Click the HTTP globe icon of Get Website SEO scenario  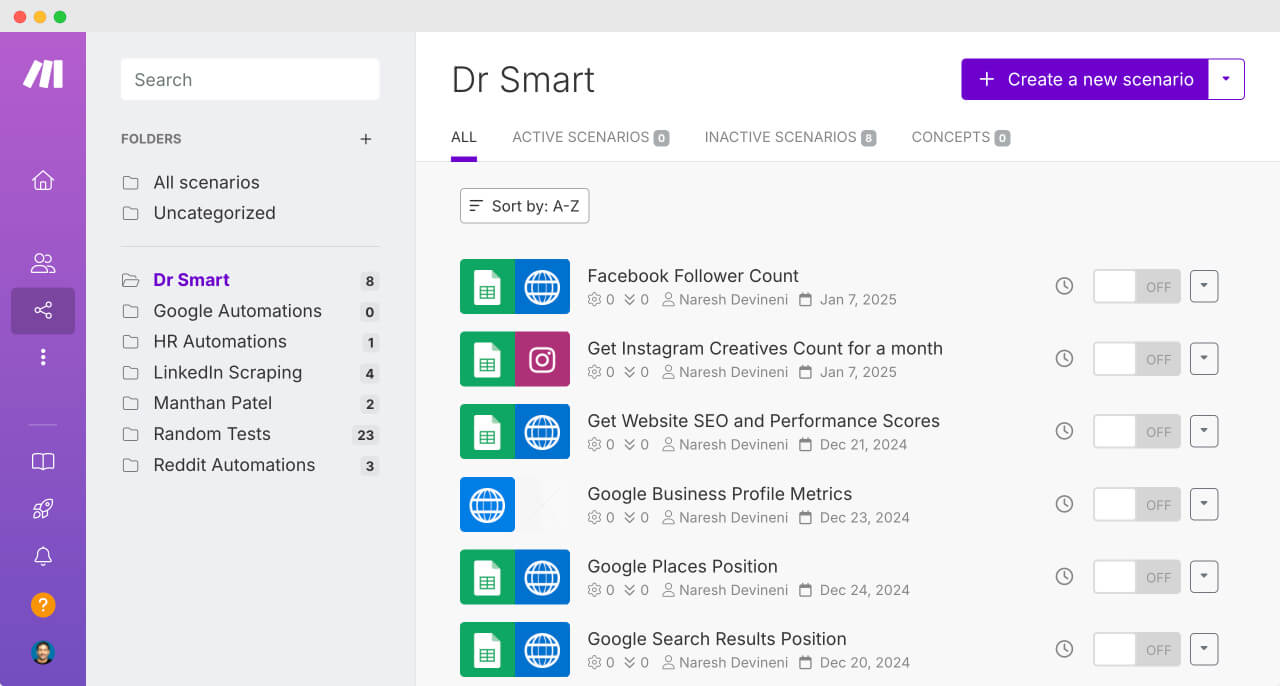pos(542,431)
